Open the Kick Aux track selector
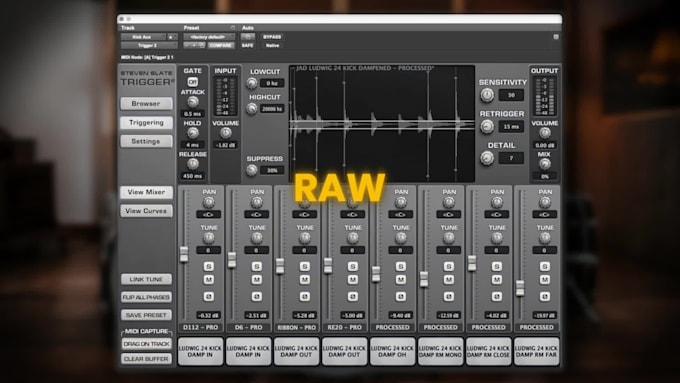 coord(143,37)
